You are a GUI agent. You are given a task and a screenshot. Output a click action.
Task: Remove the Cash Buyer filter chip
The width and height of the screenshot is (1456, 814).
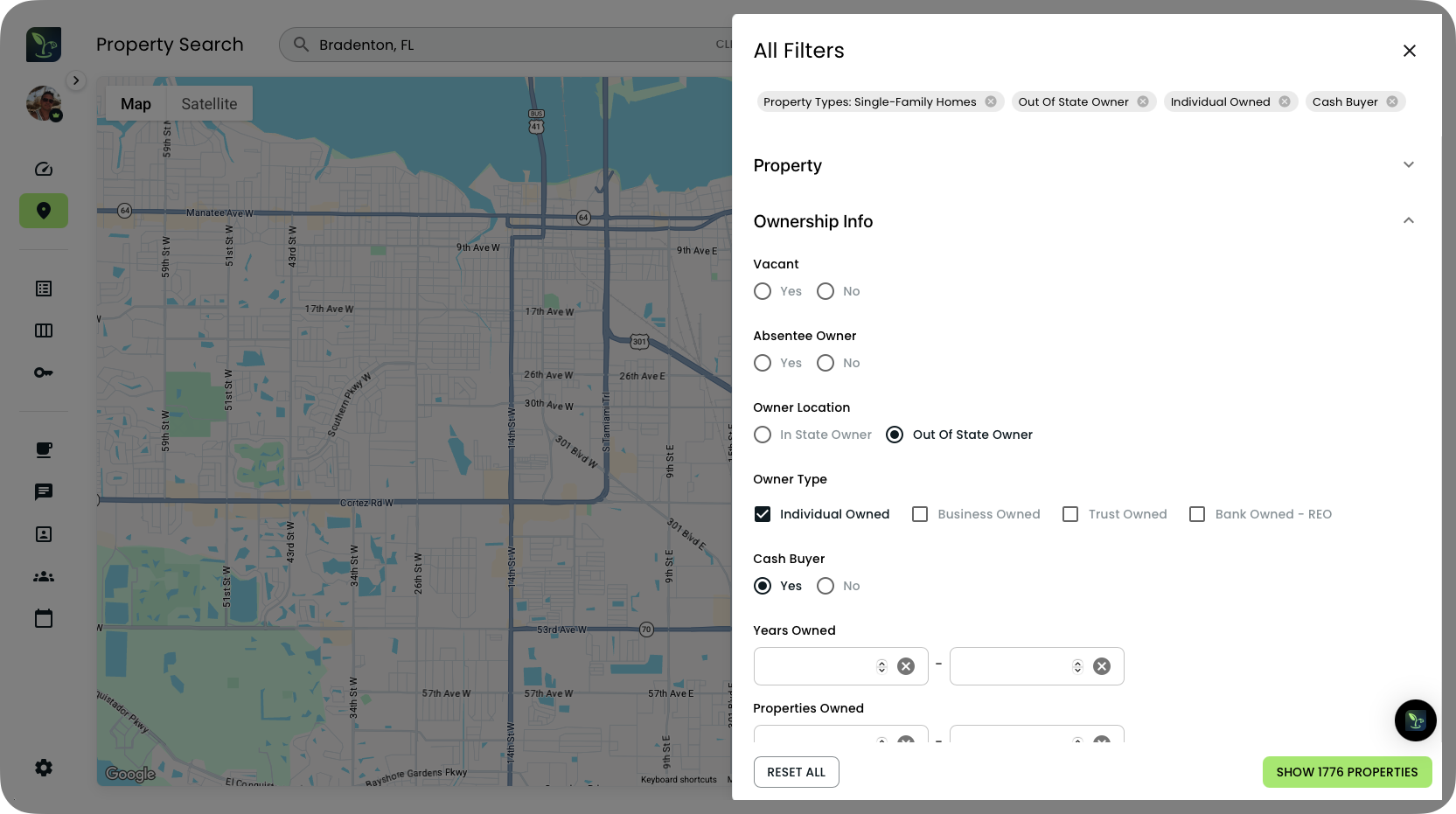tap(1392, 101)
